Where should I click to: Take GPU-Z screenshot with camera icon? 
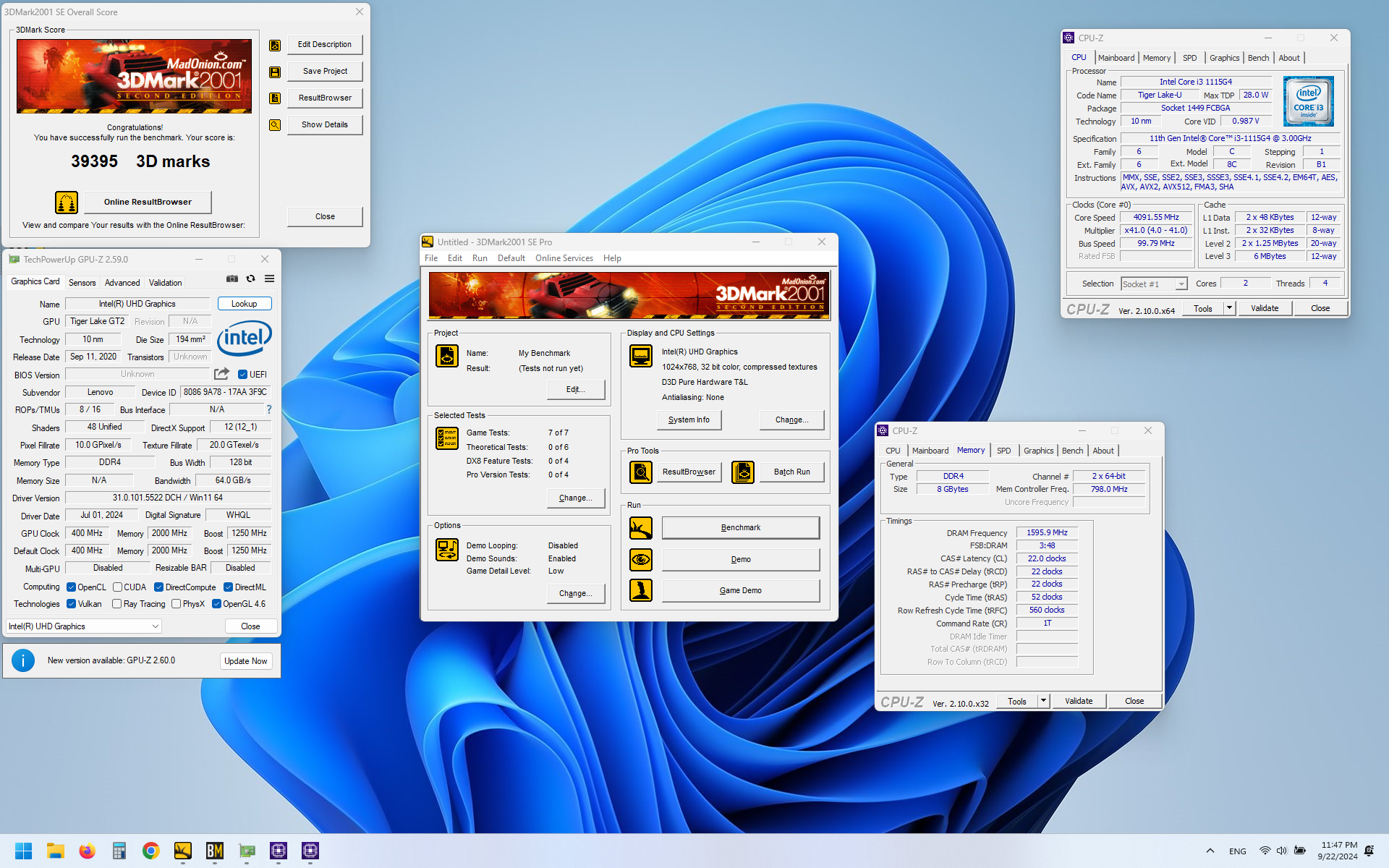click(232, 278)
